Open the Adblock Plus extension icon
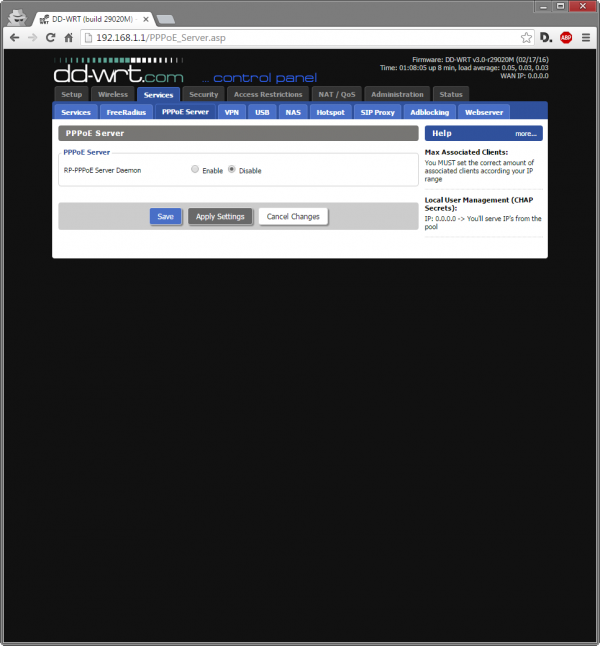600x646 pixels. [566, 38]
